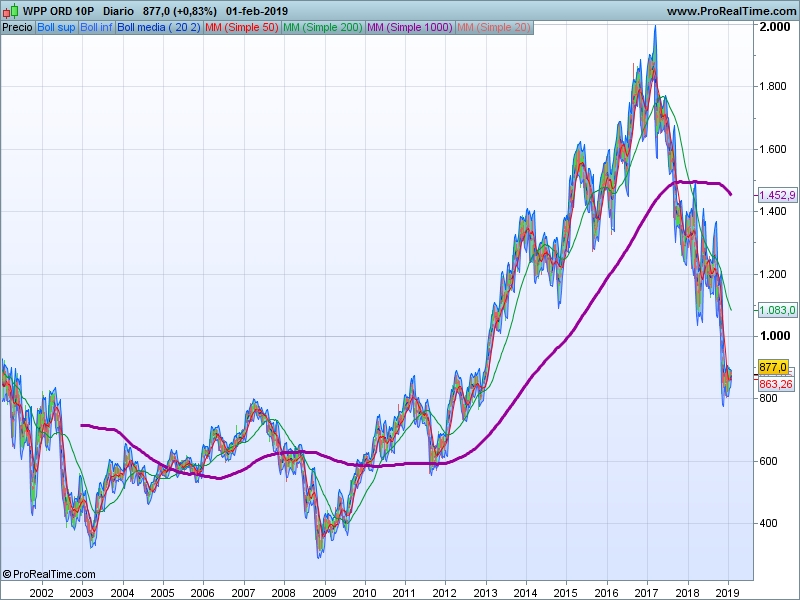Click the 1.000 price axis label
800x600 pixels.
(x=775, y=336)
